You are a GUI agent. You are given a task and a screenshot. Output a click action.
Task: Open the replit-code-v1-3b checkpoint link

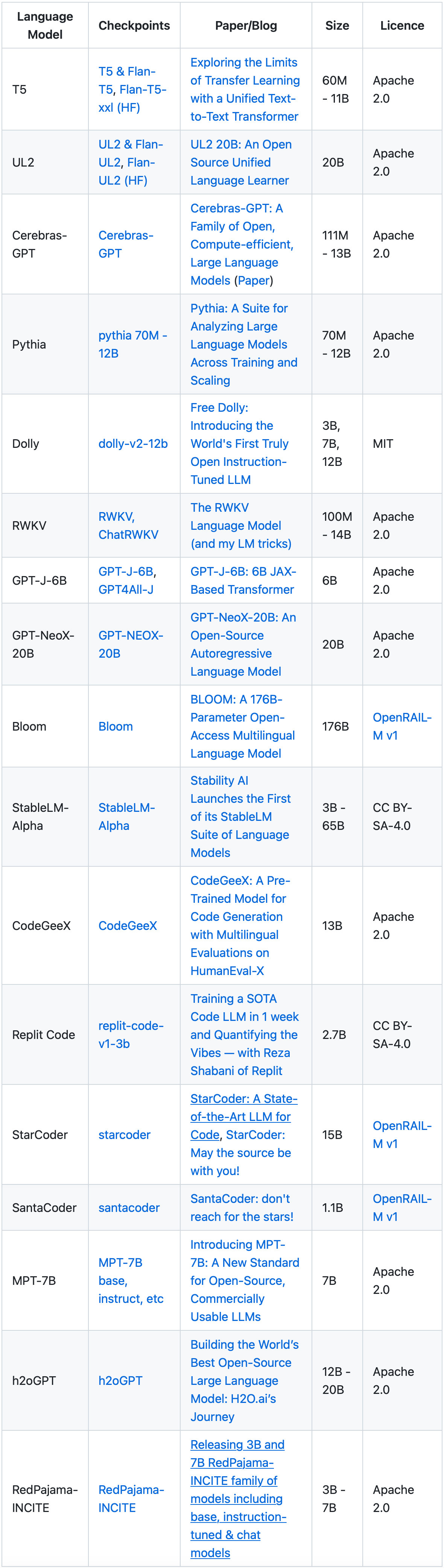pos(130,1034)
